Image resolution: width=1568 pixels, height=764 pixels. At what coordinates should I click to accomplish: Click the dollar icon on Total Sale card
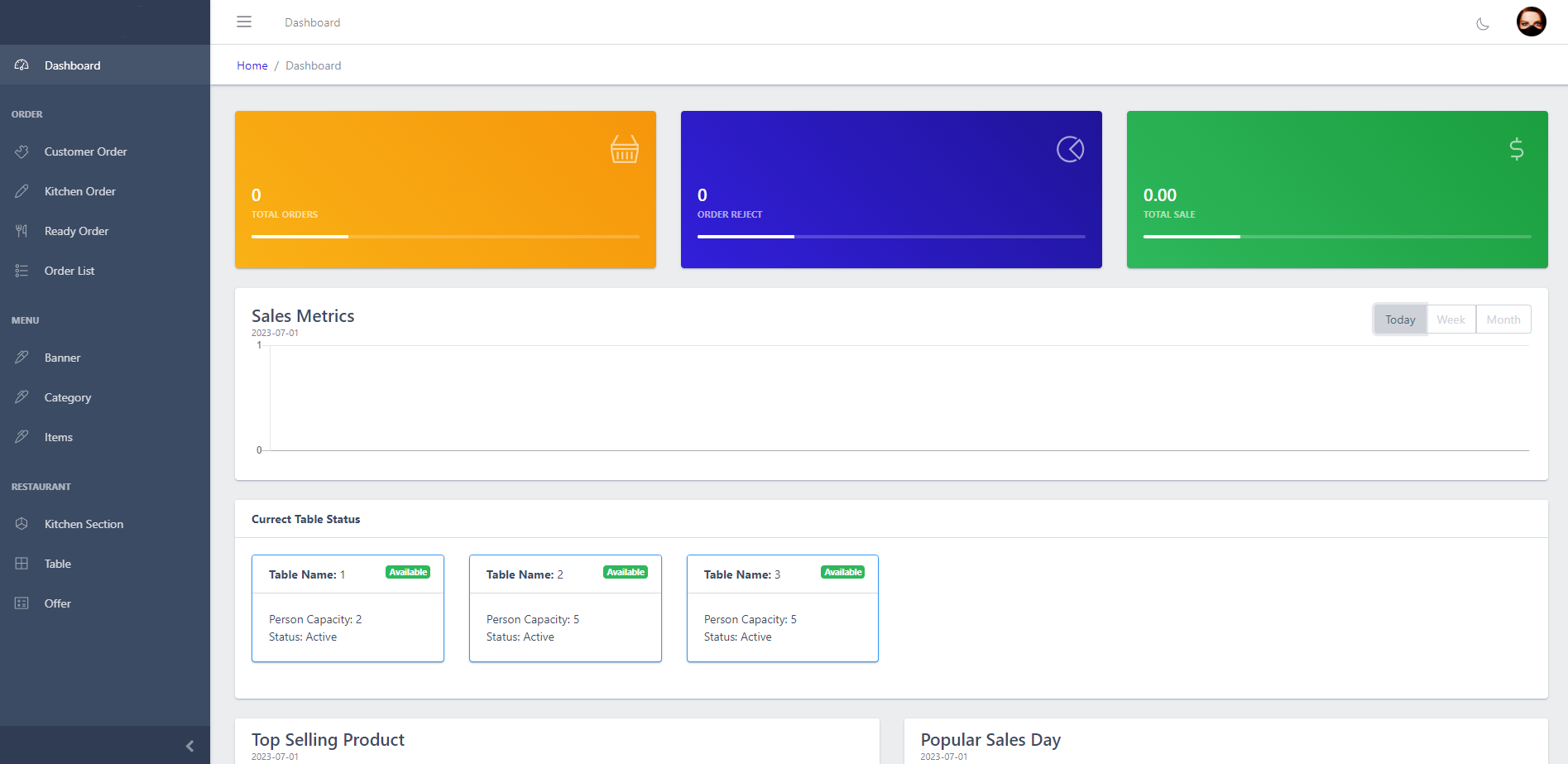1516,149
